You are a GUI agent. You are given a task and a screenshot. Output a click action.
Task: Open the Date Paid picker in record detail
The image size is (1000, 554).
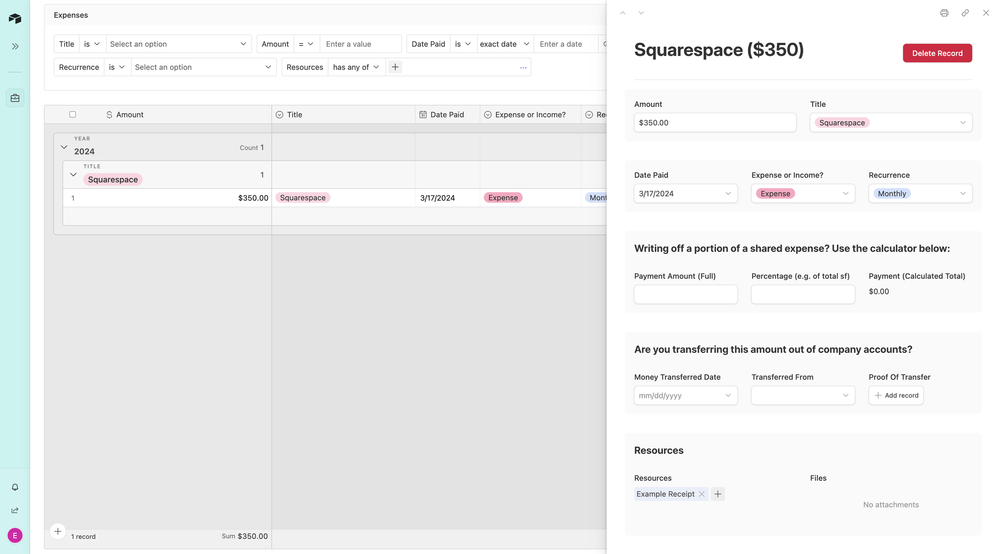[x=686, y=193]
